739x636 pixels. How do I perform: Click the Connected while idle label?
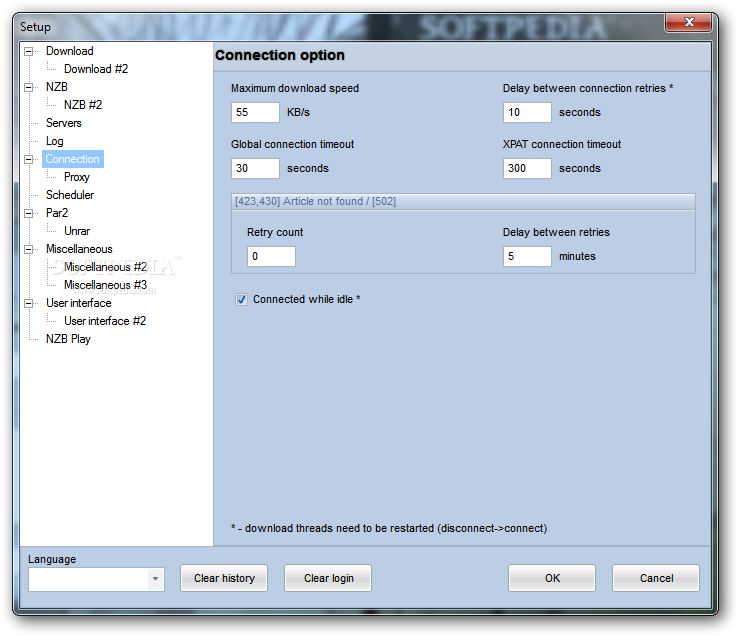(x=307, y=299)
